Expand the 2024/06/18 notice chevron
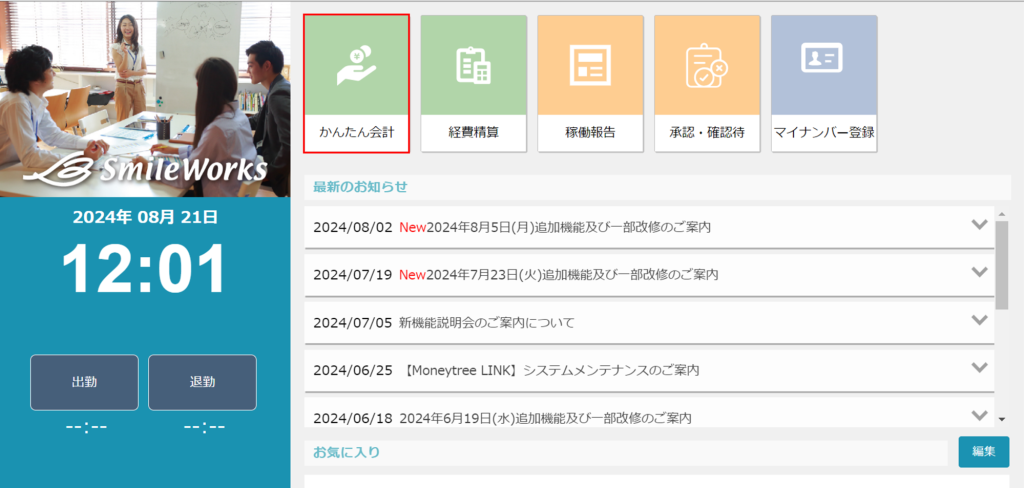 [979, 414]
